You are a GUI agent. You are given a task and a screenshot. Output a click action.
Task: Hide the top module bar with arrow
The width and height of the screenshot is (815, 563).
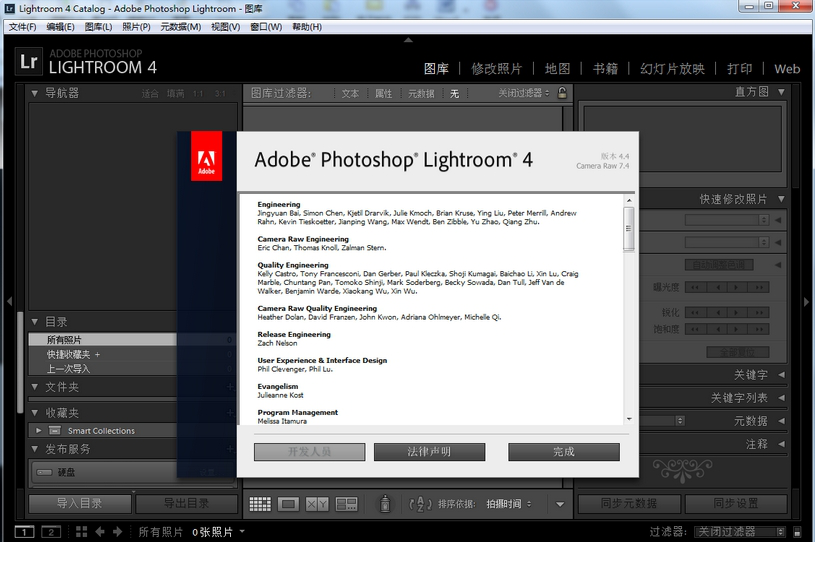[409, 40]
